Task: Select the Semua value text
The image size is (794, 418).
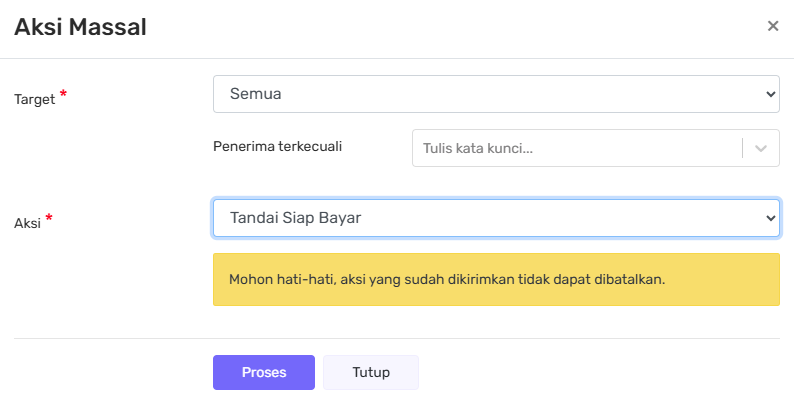Action: (x=255, y=94)
